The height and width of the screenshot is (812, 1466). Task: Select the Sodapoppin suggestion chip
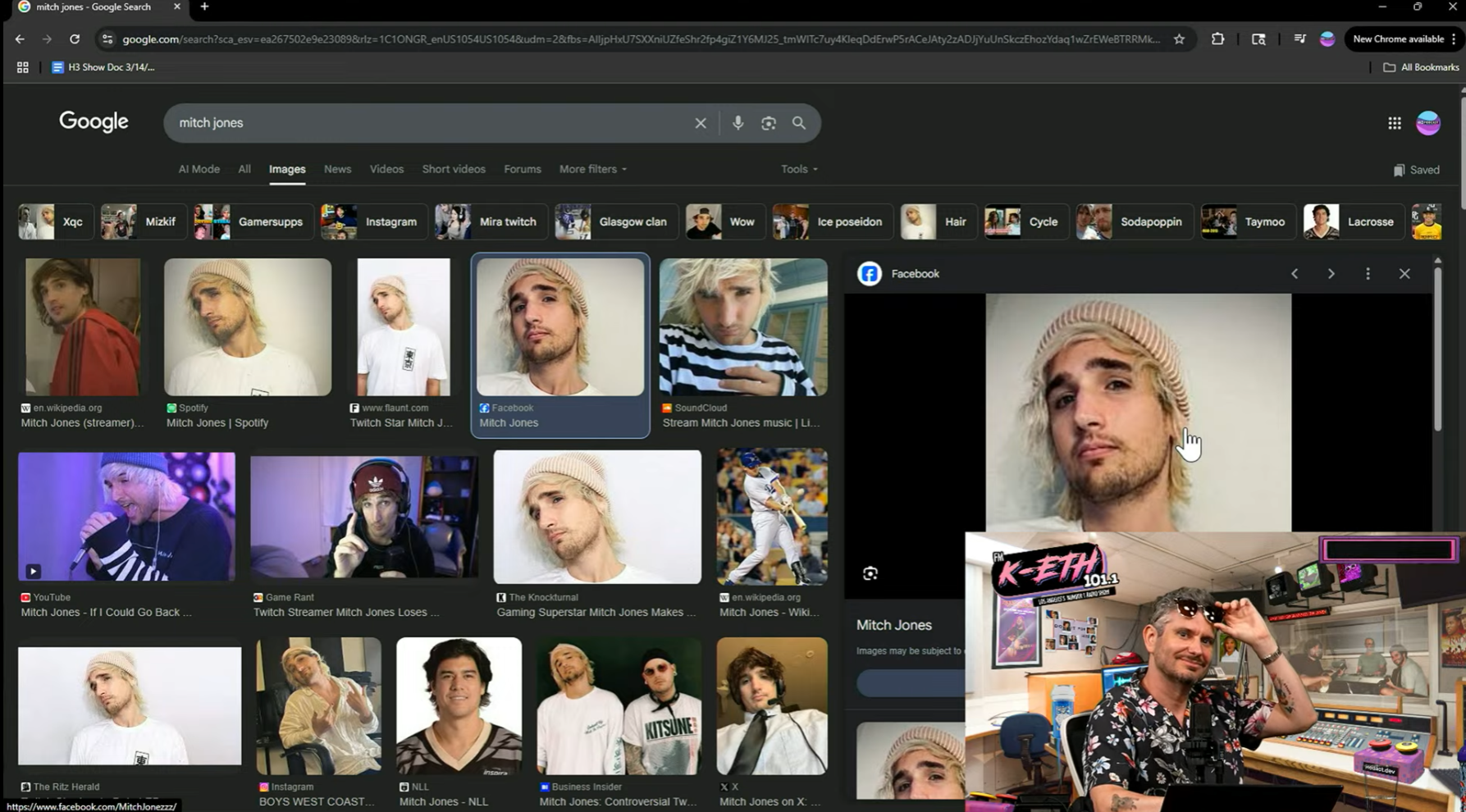pyautogui.click(x=1133, y=221)
